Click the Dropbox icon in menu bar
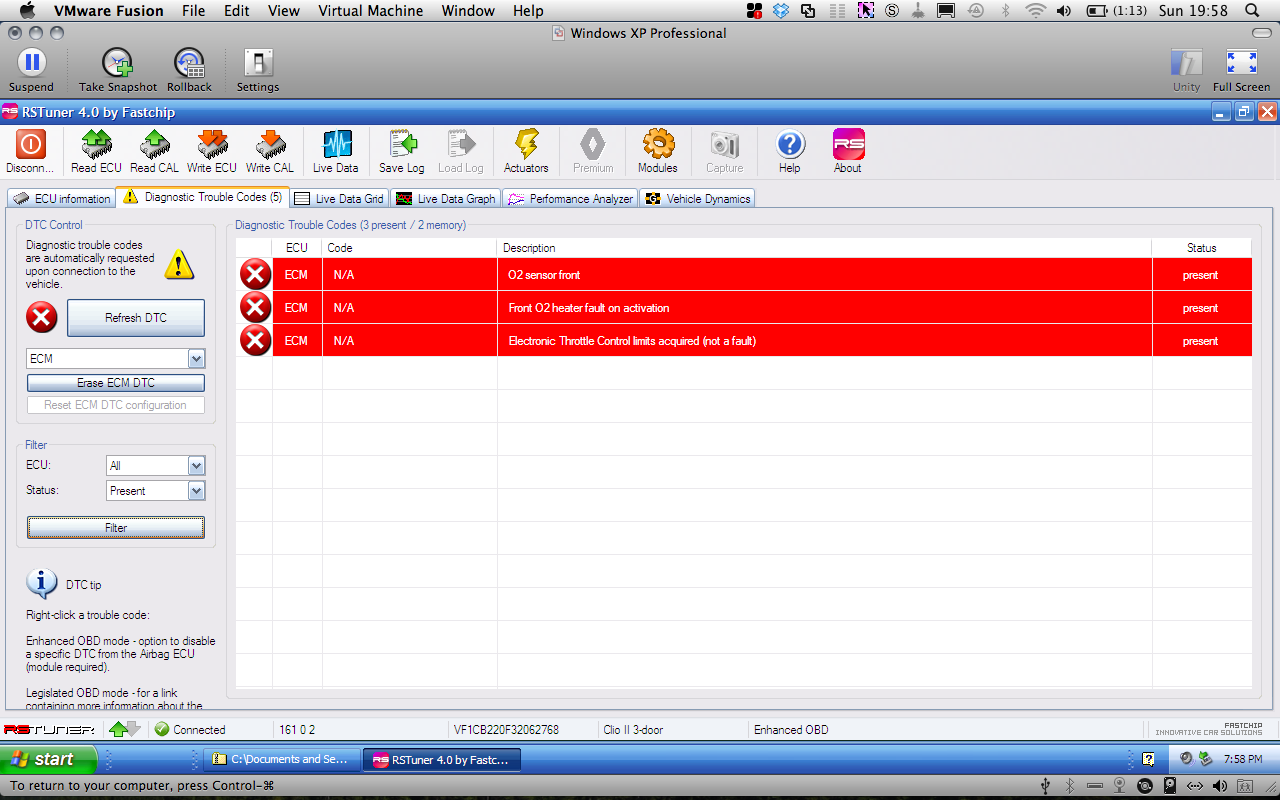Viewport: 1280px width, 800px height. point(781,11)
